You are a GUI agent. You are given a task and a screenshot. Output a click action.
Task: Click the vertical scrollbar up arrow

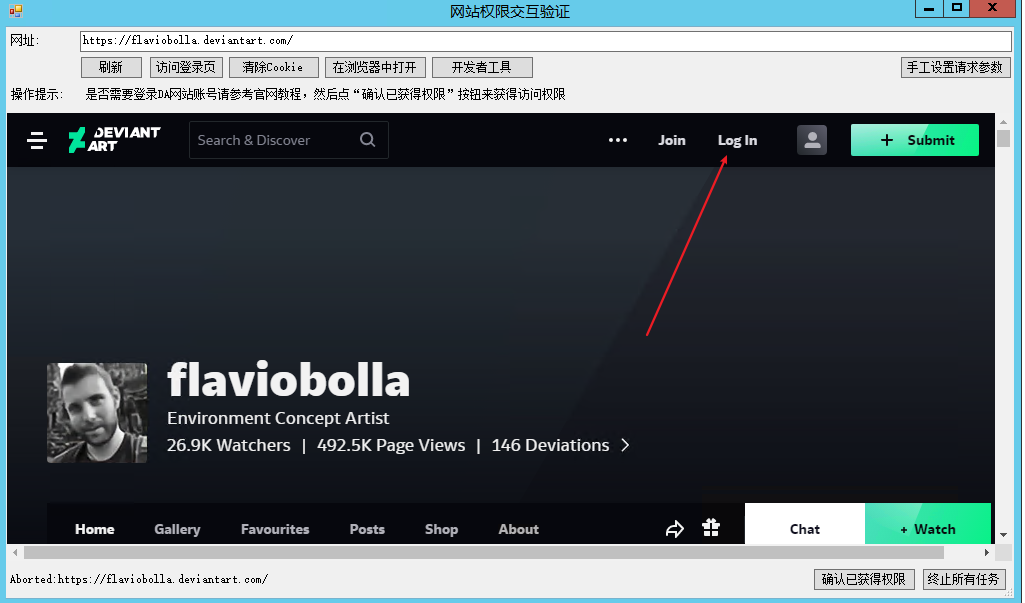point(1003,122)
